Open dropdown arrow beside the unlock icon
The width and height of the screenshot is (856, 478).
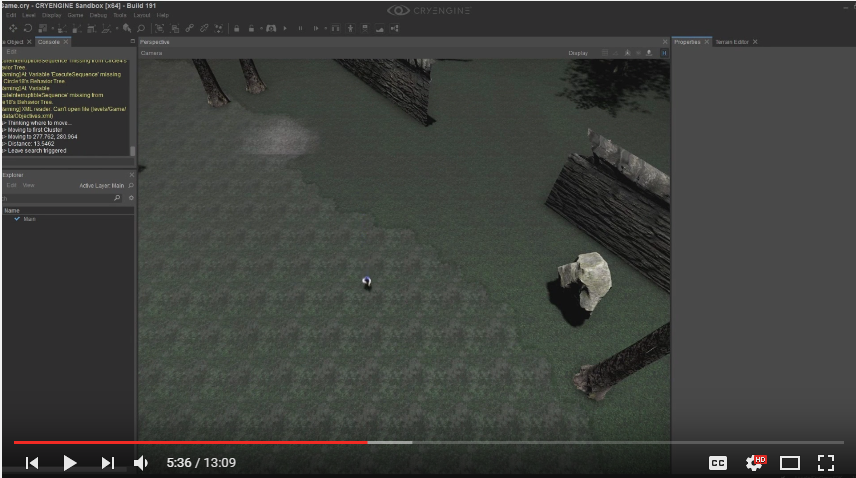261,28
